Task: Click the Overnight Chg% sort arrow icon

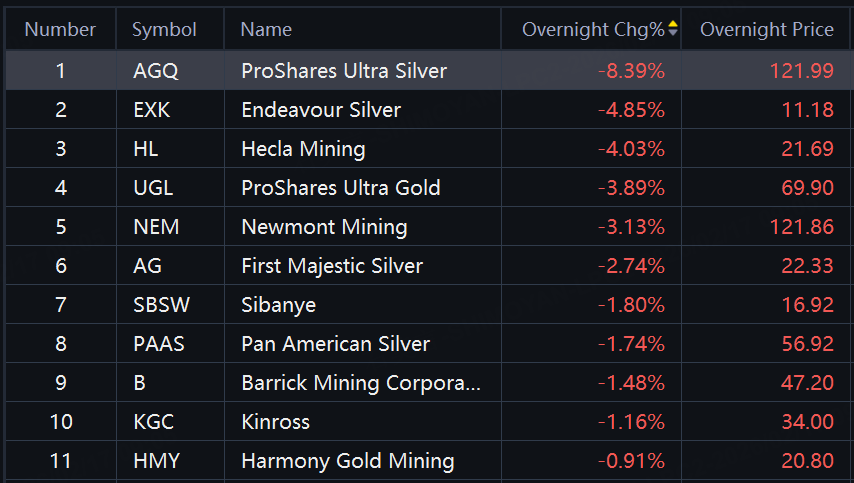Action: pyautogui.click(x=673, y=30)
